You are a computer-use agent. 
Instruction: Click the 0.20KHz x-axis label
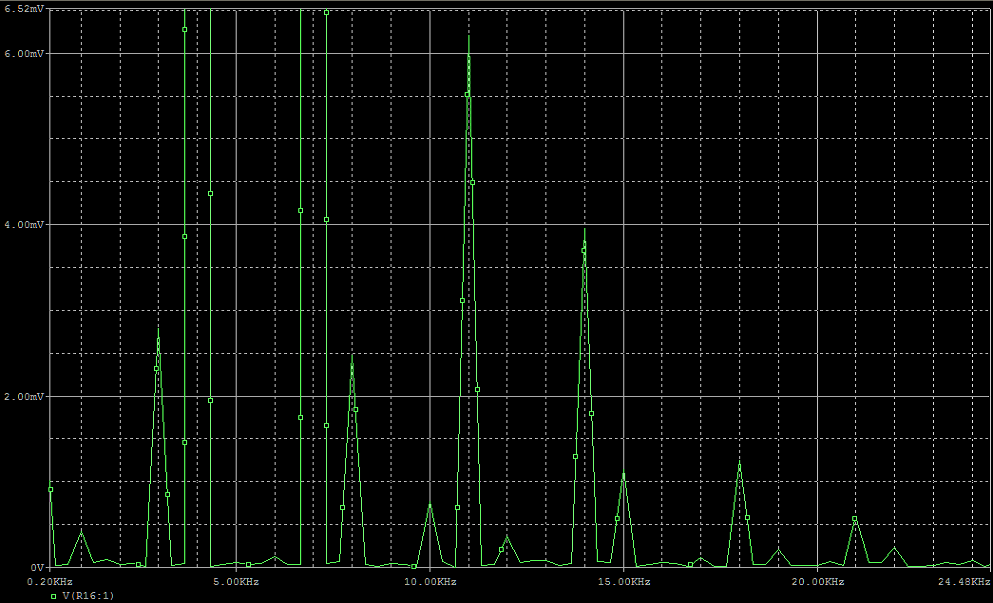(x=51, y=581)
